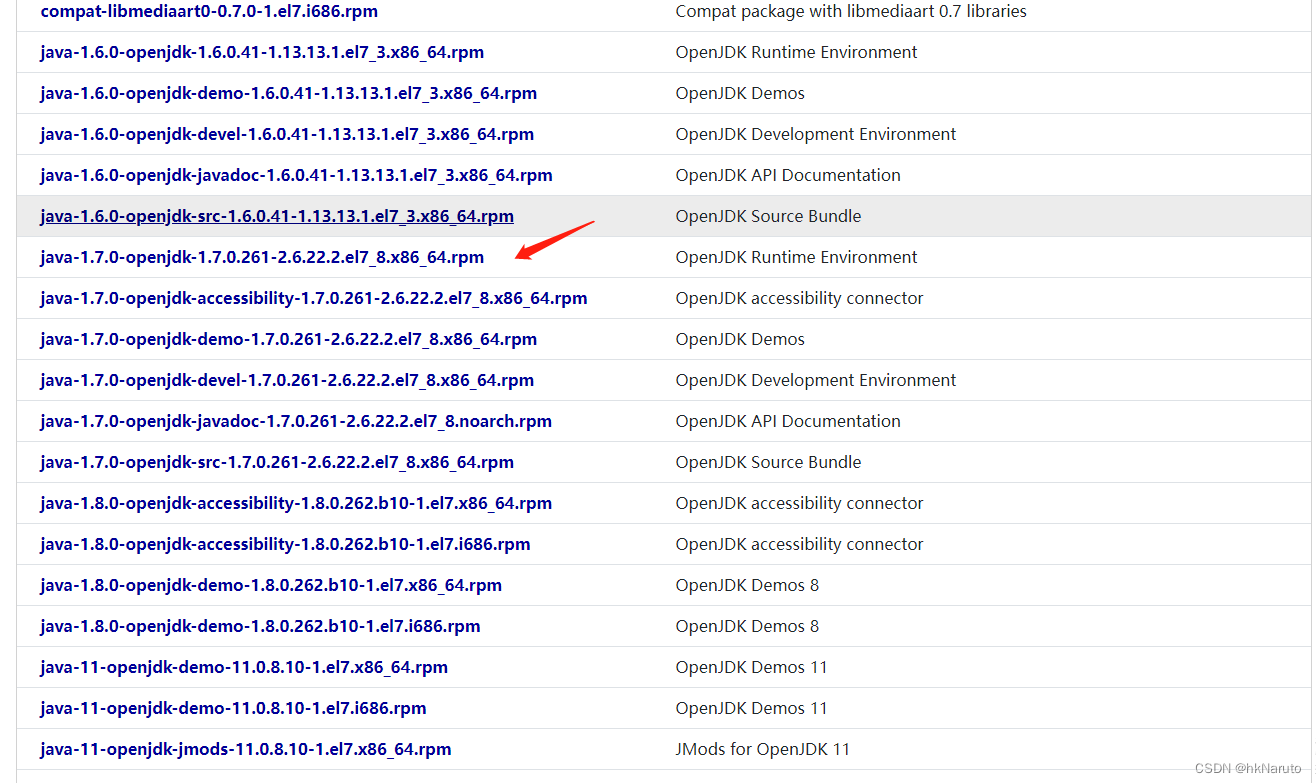Select 'OpenJDK API Documentation' in java-1.7.0-javadoc row
This screenshot has width=1316, height=783.
click(x=788, y=421)
